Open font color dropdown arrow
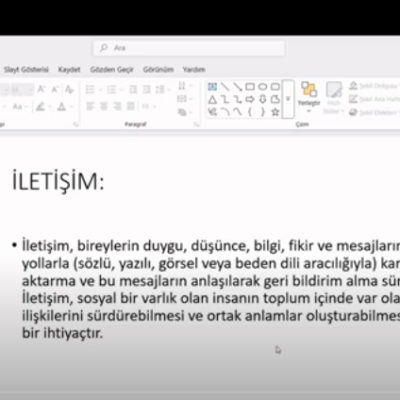Image resolution: width=400 pixels, height=400 pixels. point(71,106)
